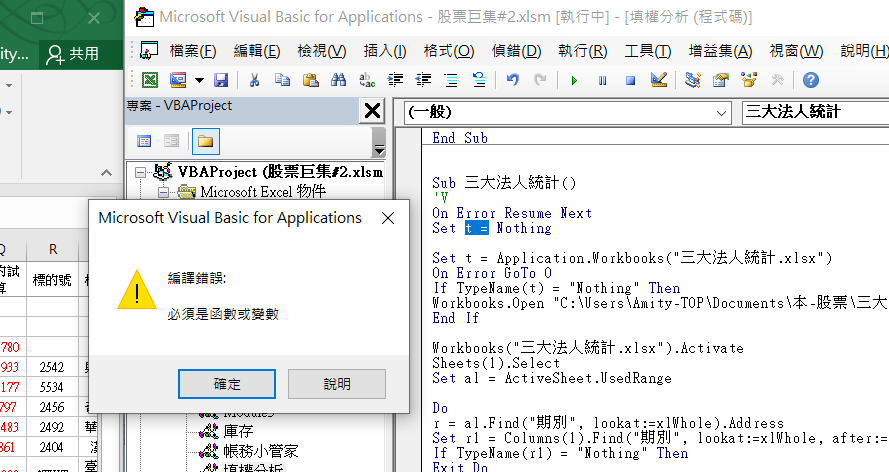889x472 pixels.
Task: Collapse the Microsoft Excel 物件 folder node
Action: (163, 193)
